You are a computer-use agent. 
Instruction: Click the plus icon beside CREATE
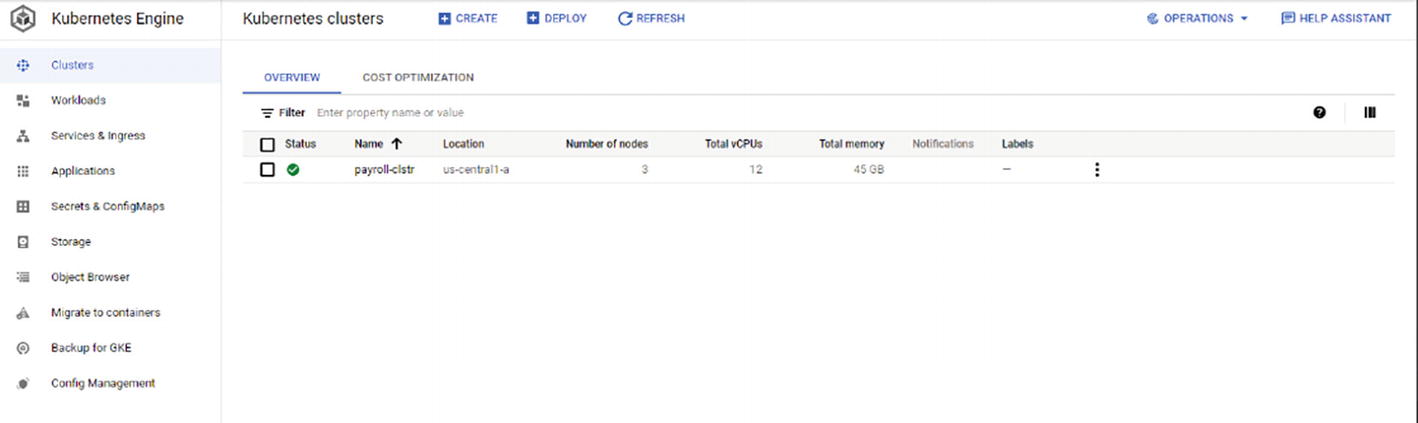pos(444,18)
